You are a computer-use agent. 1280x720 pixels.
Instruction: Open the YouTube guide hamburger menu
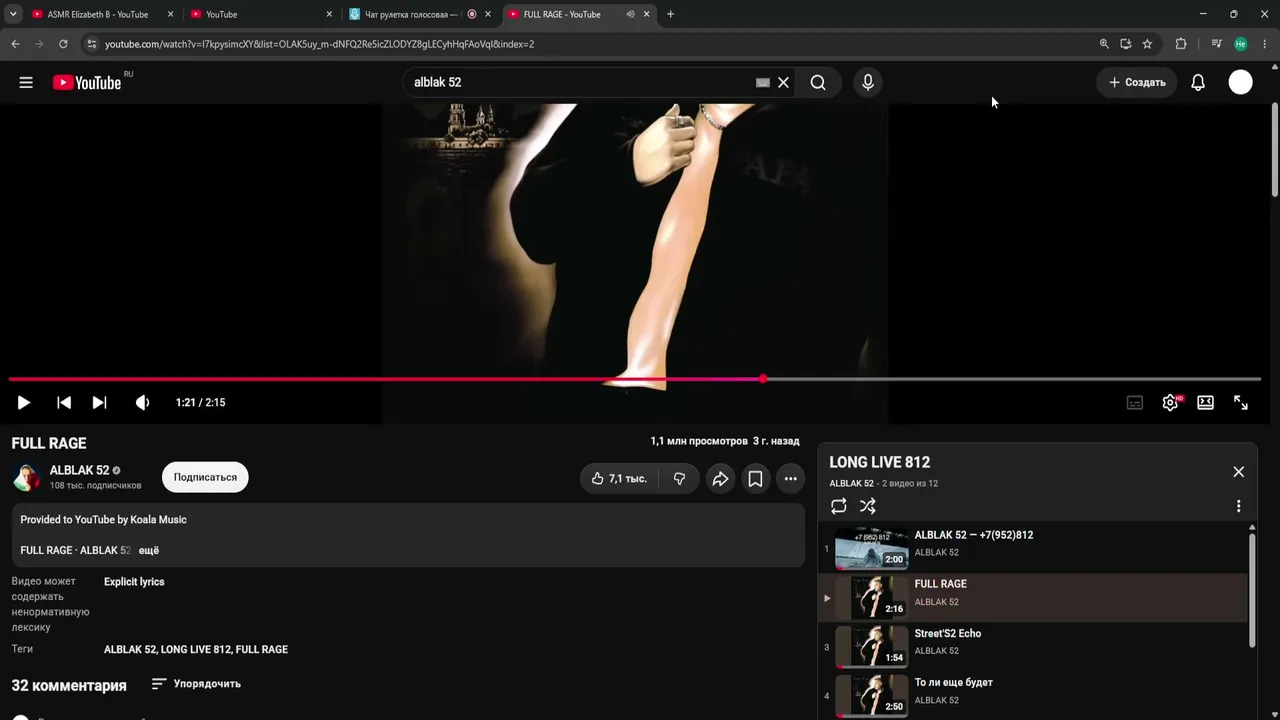point(26,83)
